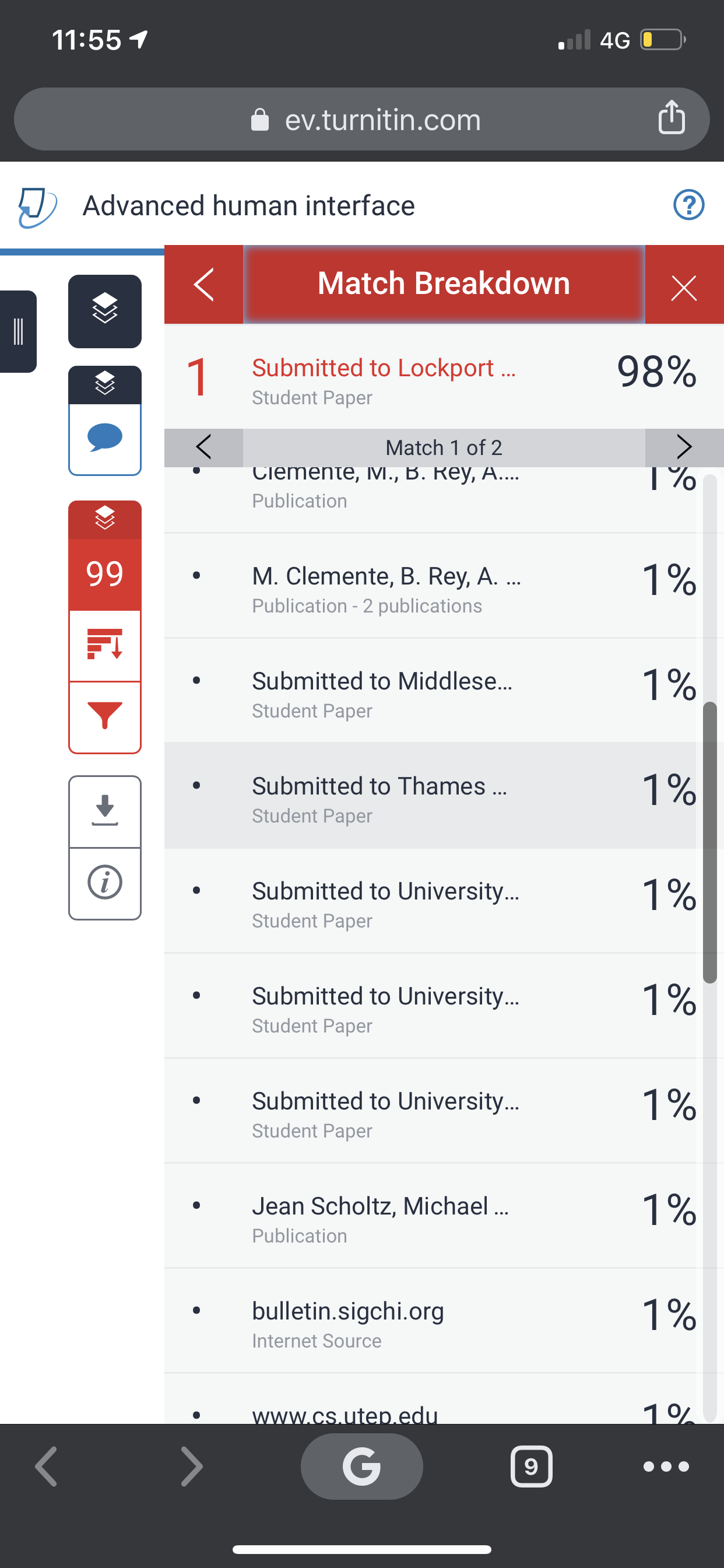The image size is (724, 1568).
Task: Open Submitted to Lockport source match
Action: (444, 377)
